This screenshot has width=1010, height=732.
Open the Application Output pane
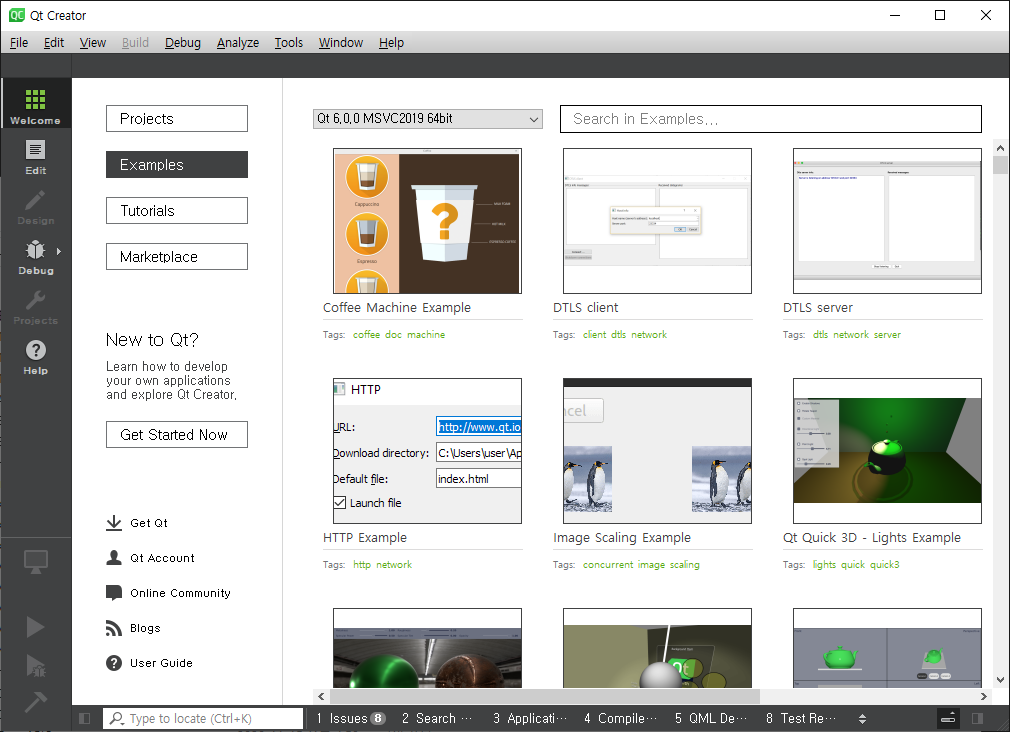pyautogui.click(x=529, y=718)
